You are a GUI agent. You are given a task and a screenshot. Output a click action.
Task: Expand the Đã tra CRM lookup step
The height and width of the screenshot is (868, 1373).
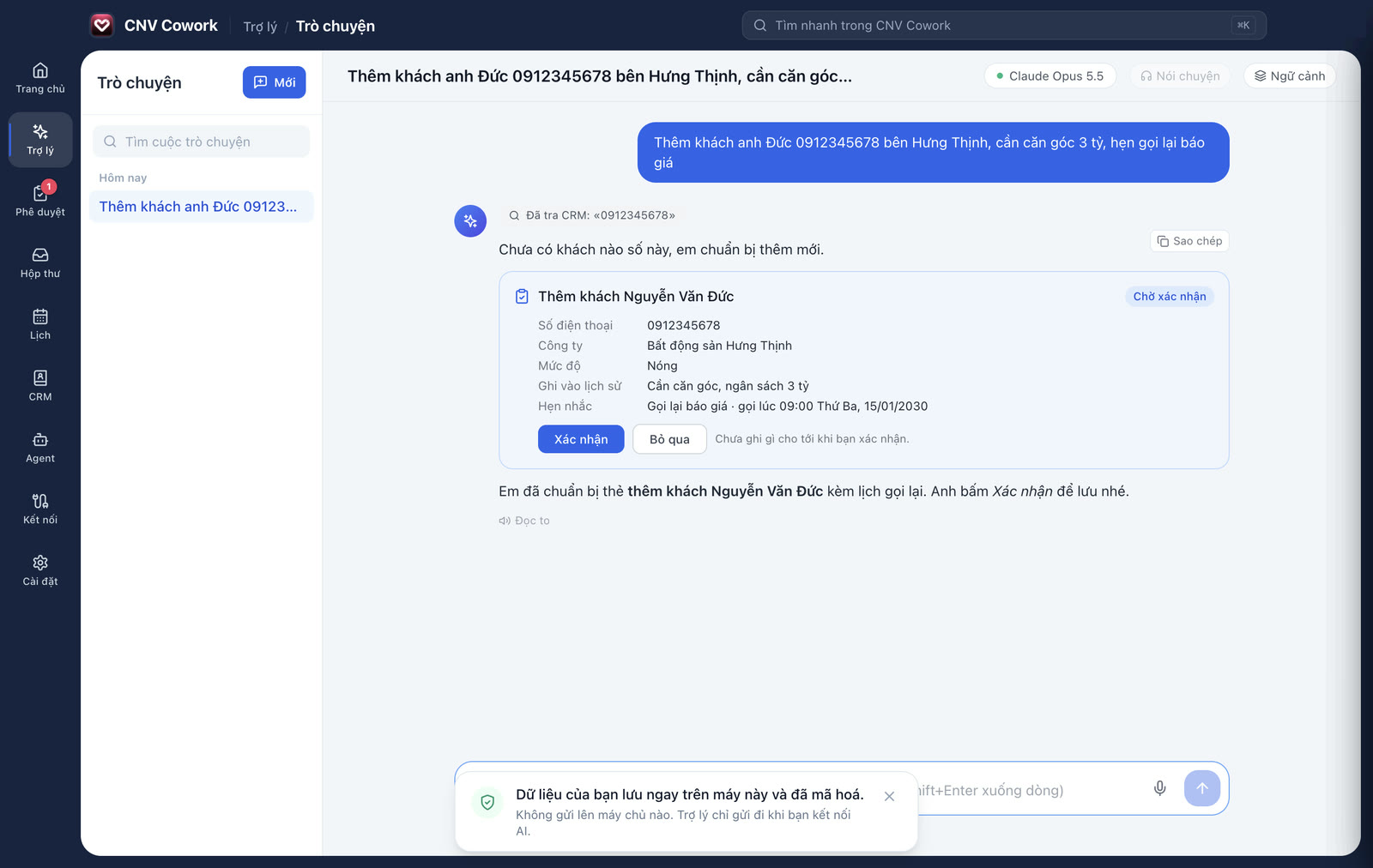[x=592, y=215]
